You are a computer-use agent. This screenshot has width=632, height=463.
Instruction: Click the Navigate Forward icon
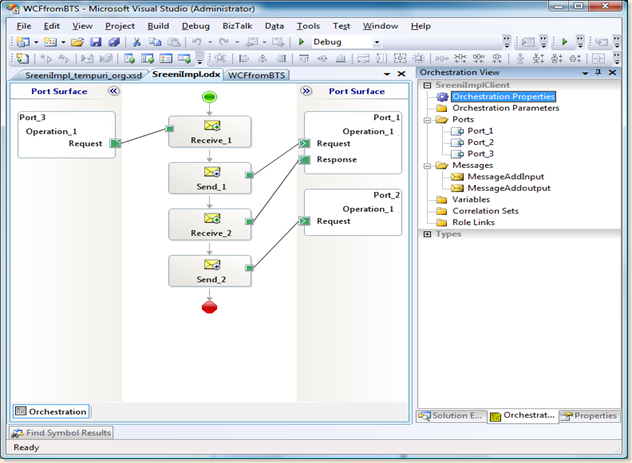click(x=278, y=42)
